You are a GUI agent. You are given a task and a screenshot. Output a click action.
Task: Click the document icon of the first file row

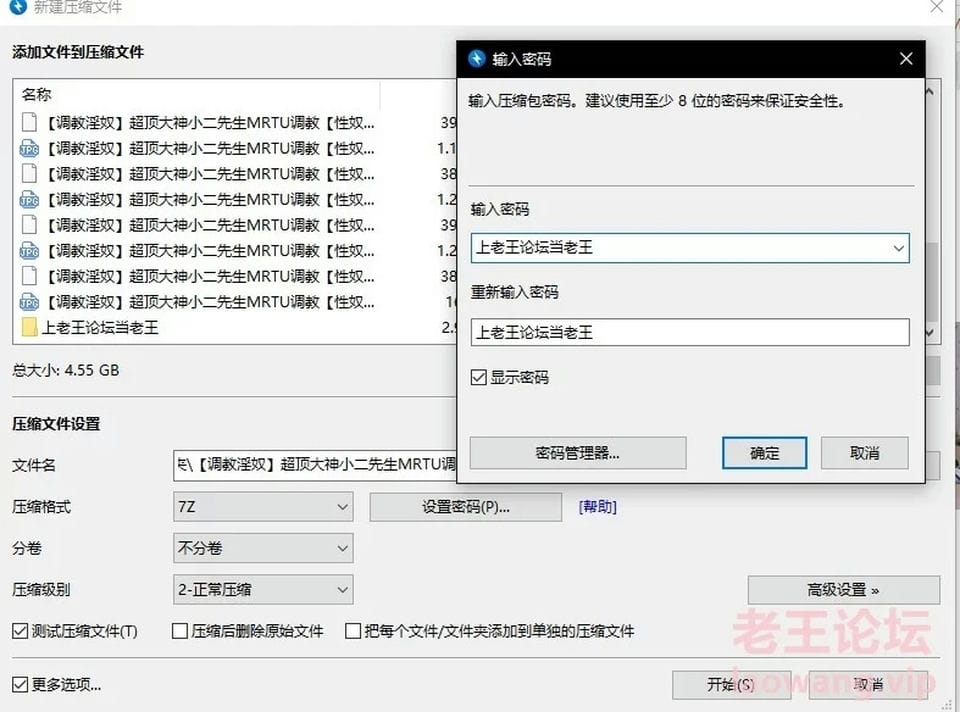[28, 122]
